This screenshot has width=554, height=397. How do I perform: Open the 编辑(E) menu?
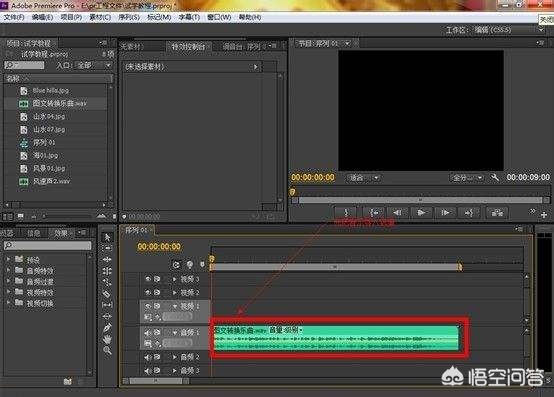point(43,17)
